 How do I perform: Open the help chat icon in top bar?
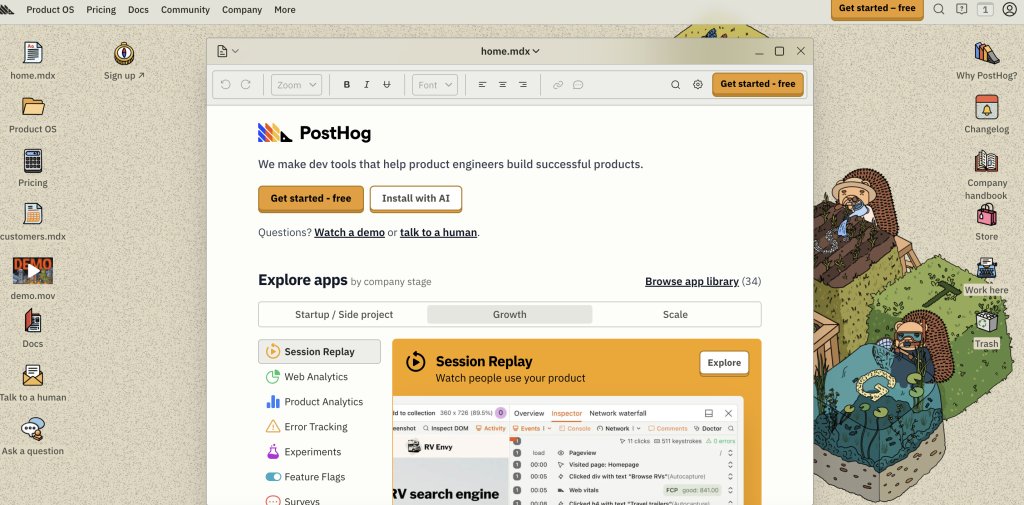(x=961, y=9)
